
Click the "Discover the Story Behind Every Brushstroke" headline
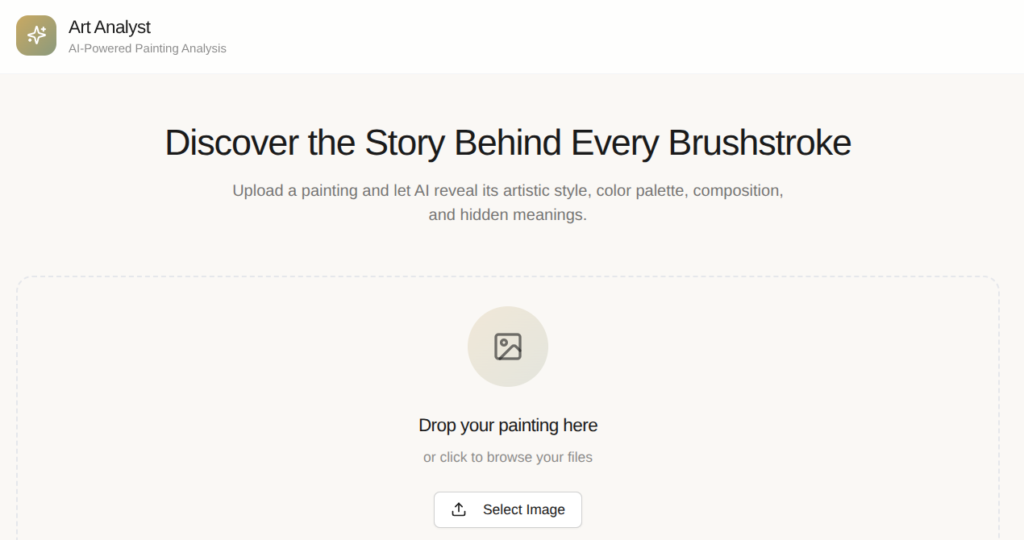pyautogui.click(x=508, y=143)
